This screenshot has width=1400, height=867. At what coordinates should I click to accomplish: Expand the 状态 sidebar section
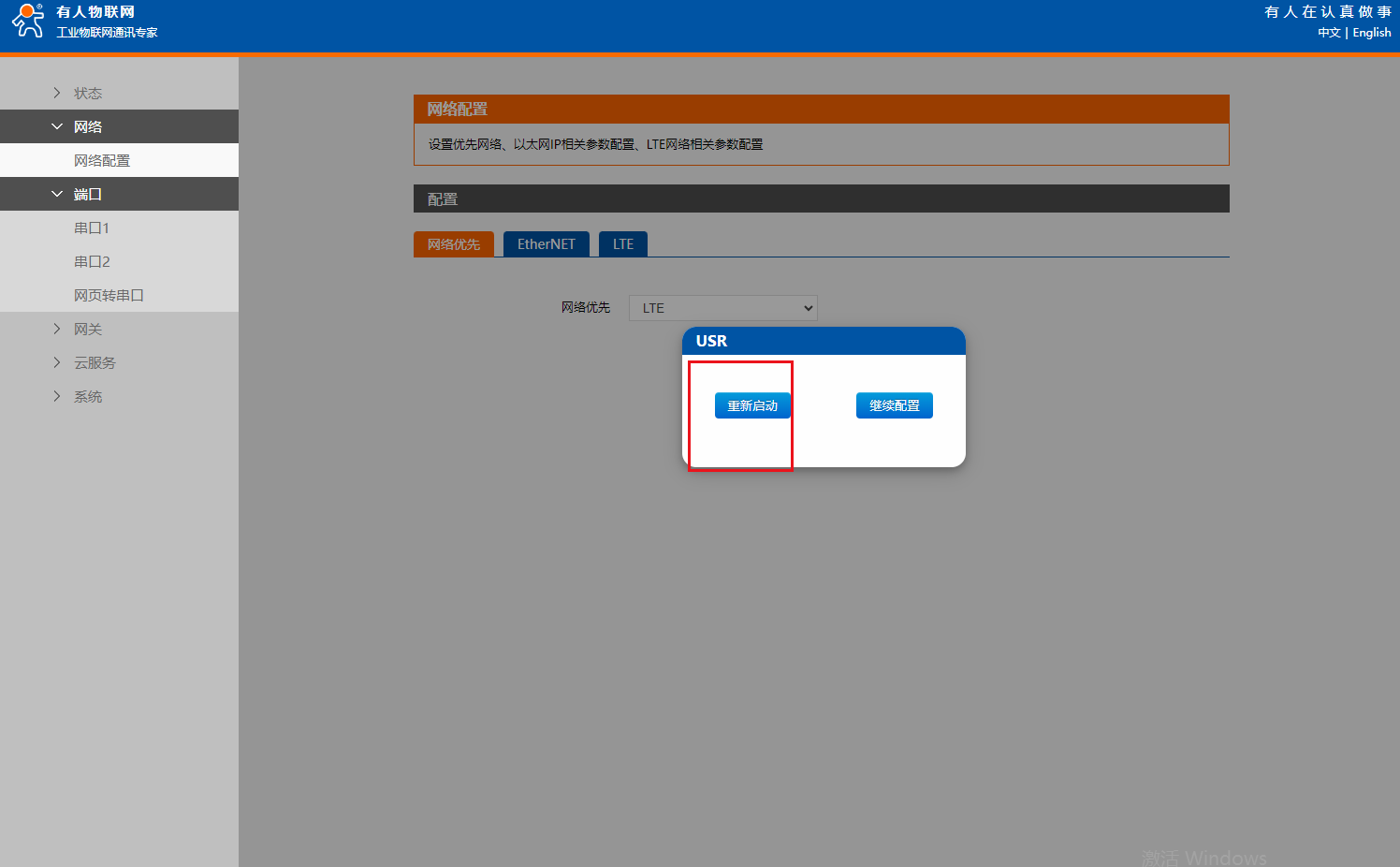coord(87,93)
